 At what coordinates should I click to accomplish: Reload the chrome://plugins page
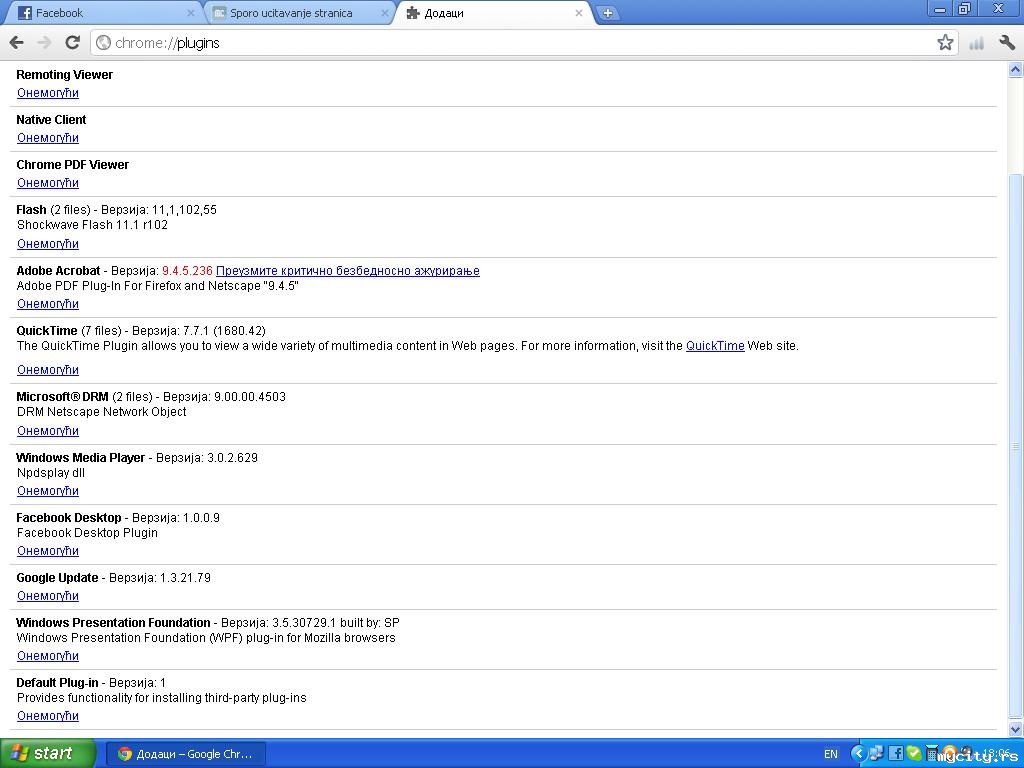[x=72, y=43]
